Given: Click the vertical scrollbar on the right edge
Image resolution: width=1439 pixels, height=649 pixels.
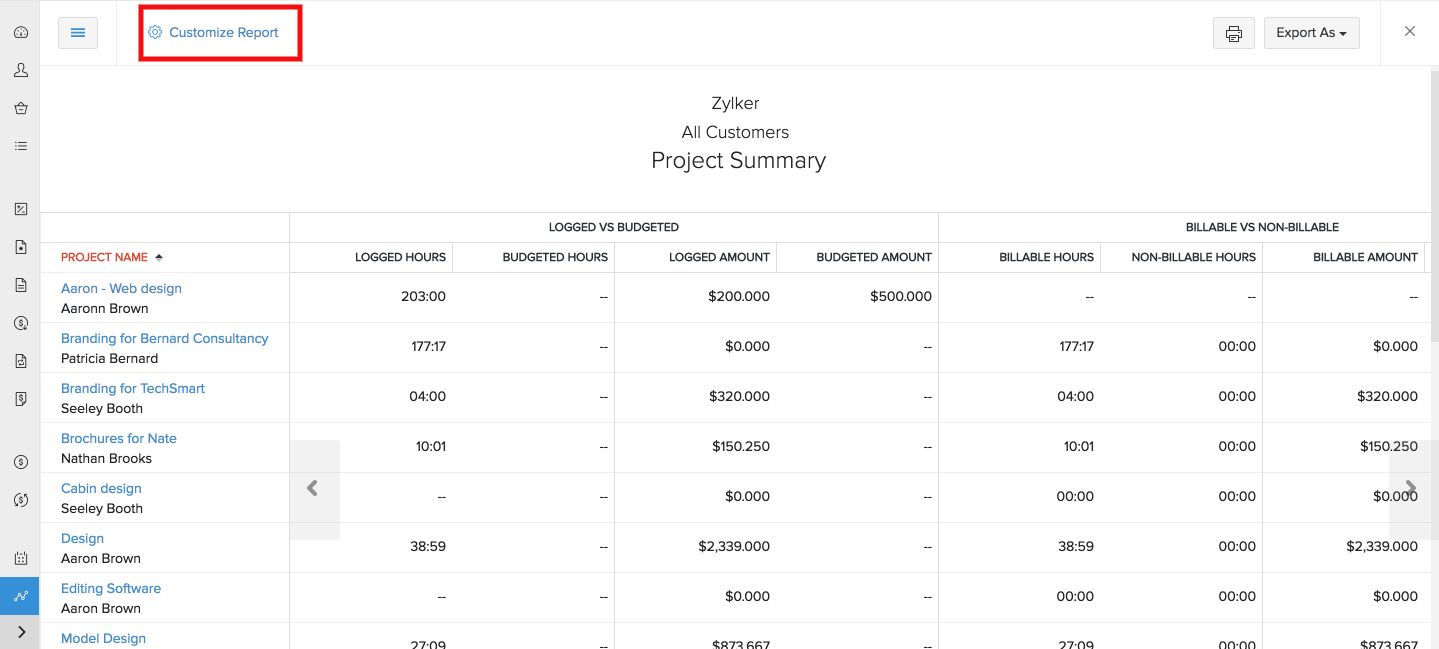Looking at the screenshot, I should (1434, 200).
